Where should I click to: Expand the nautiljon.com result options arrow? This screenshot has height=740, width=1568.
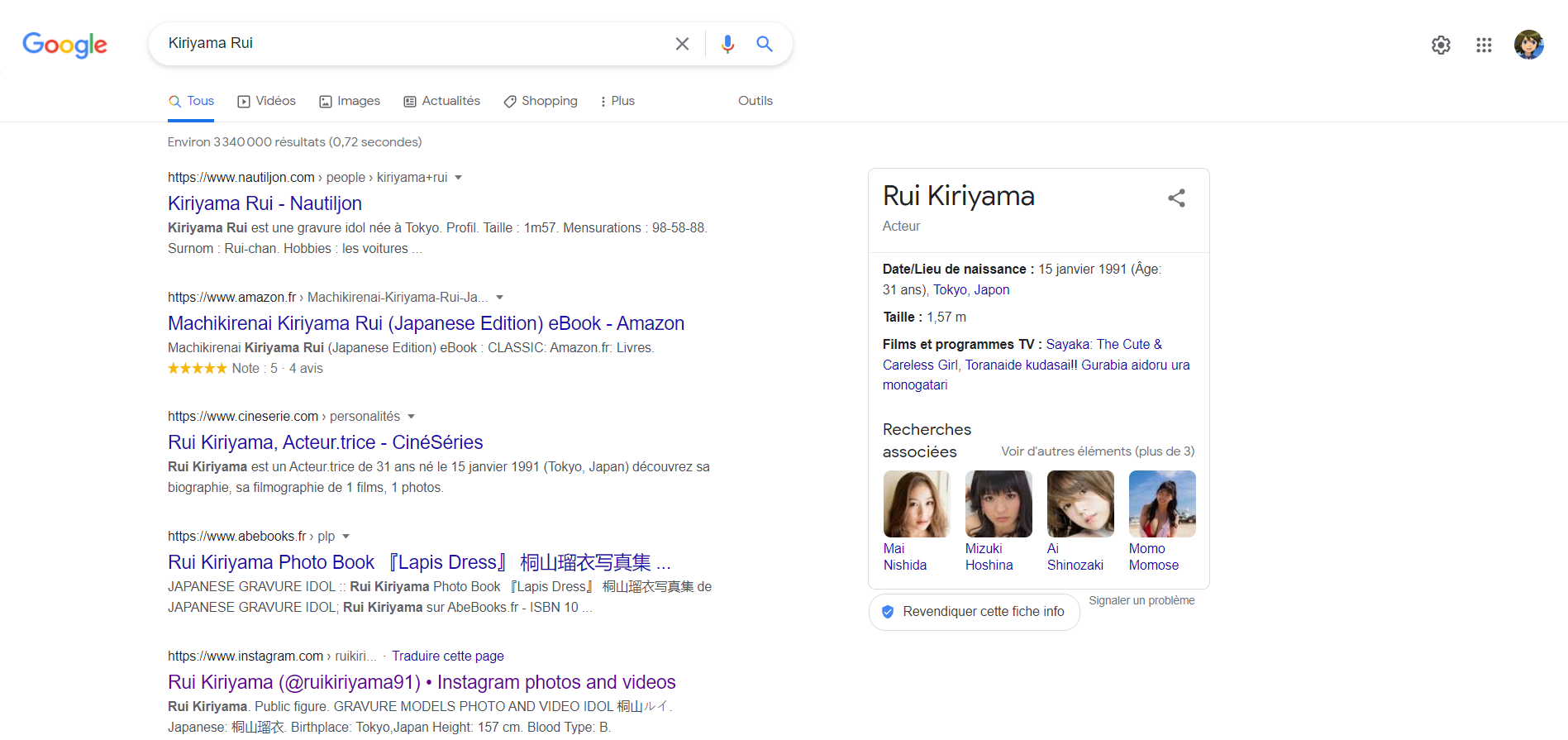(x=459, y=178)
